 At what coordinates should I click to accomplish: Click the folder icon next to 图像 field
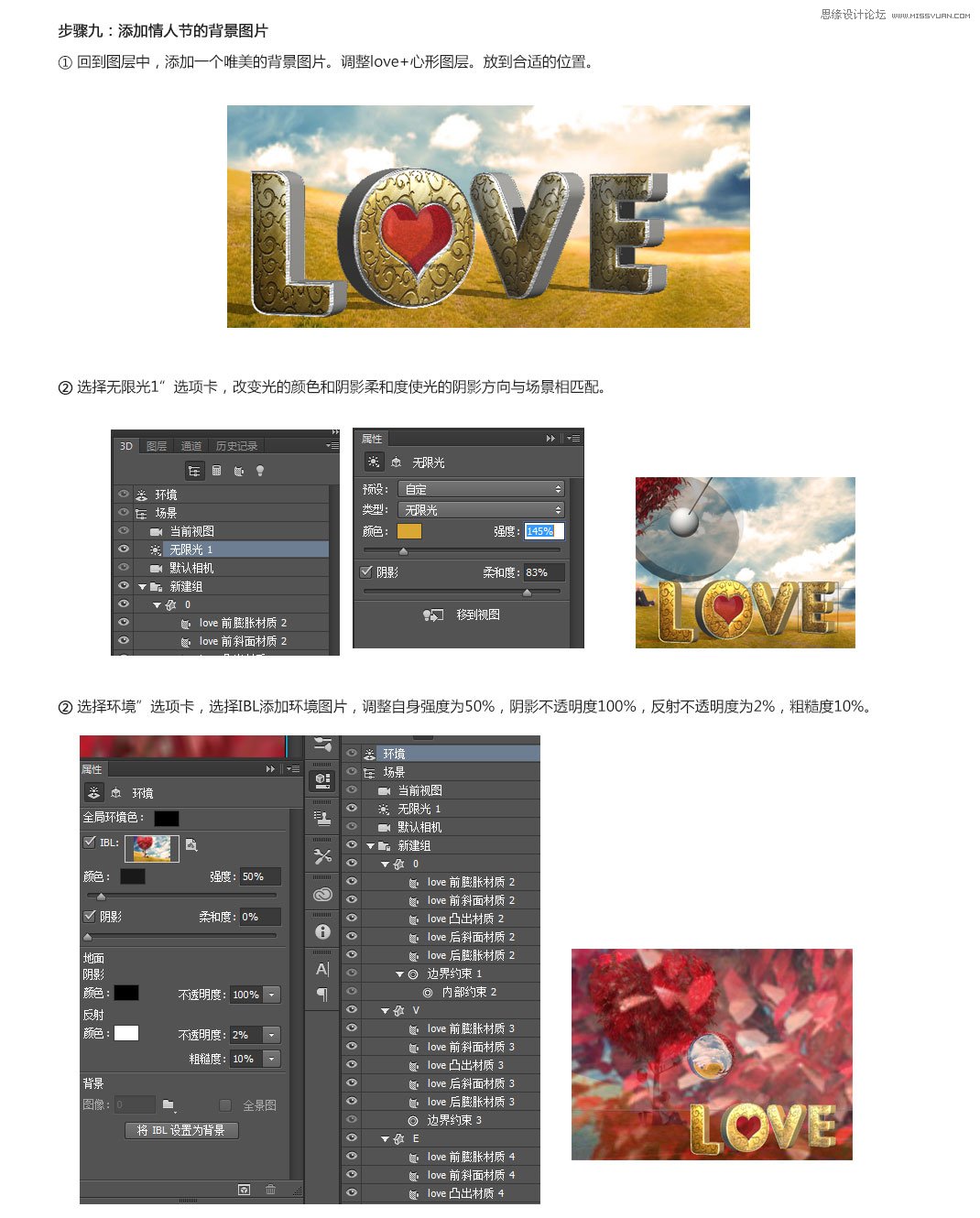169,1105
